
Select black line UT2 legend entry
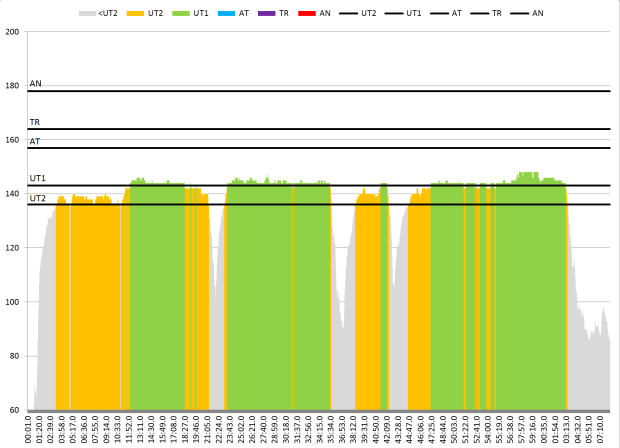[357, 13]
